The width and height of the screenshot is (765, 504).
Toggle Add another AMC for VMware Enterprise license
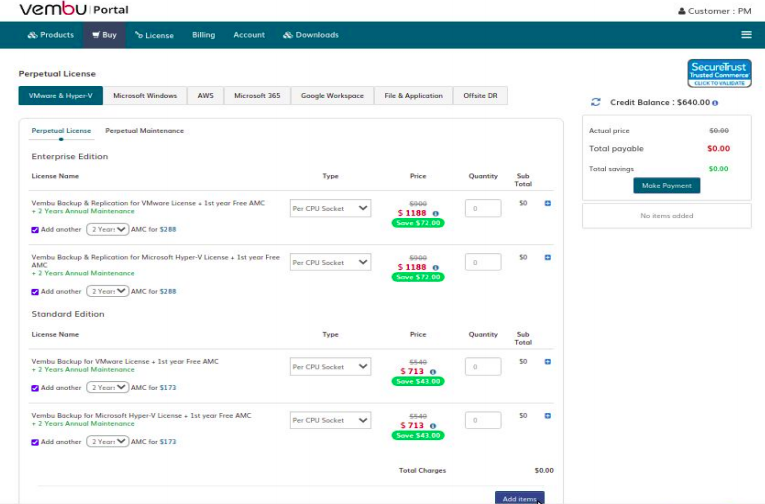click(x=35, y=230)
